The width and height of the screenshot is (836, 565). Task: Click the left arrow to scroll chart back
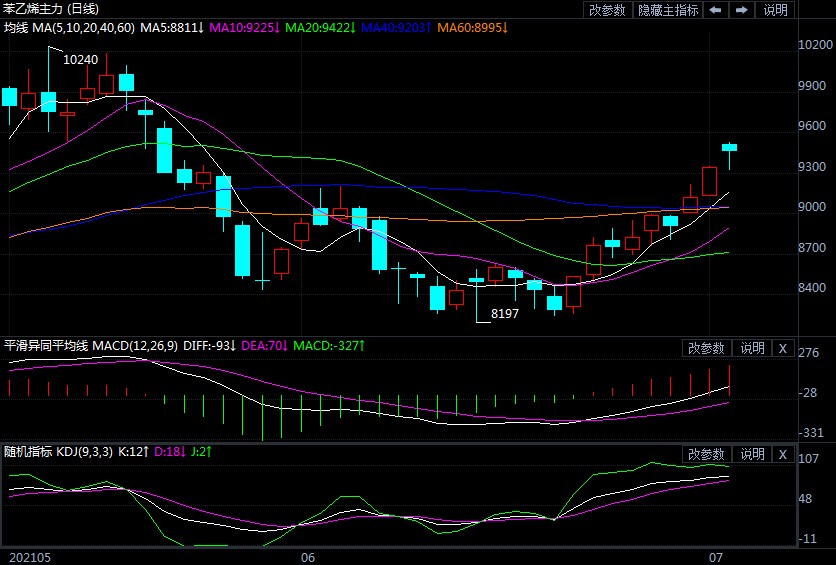[x=715, y=10]
